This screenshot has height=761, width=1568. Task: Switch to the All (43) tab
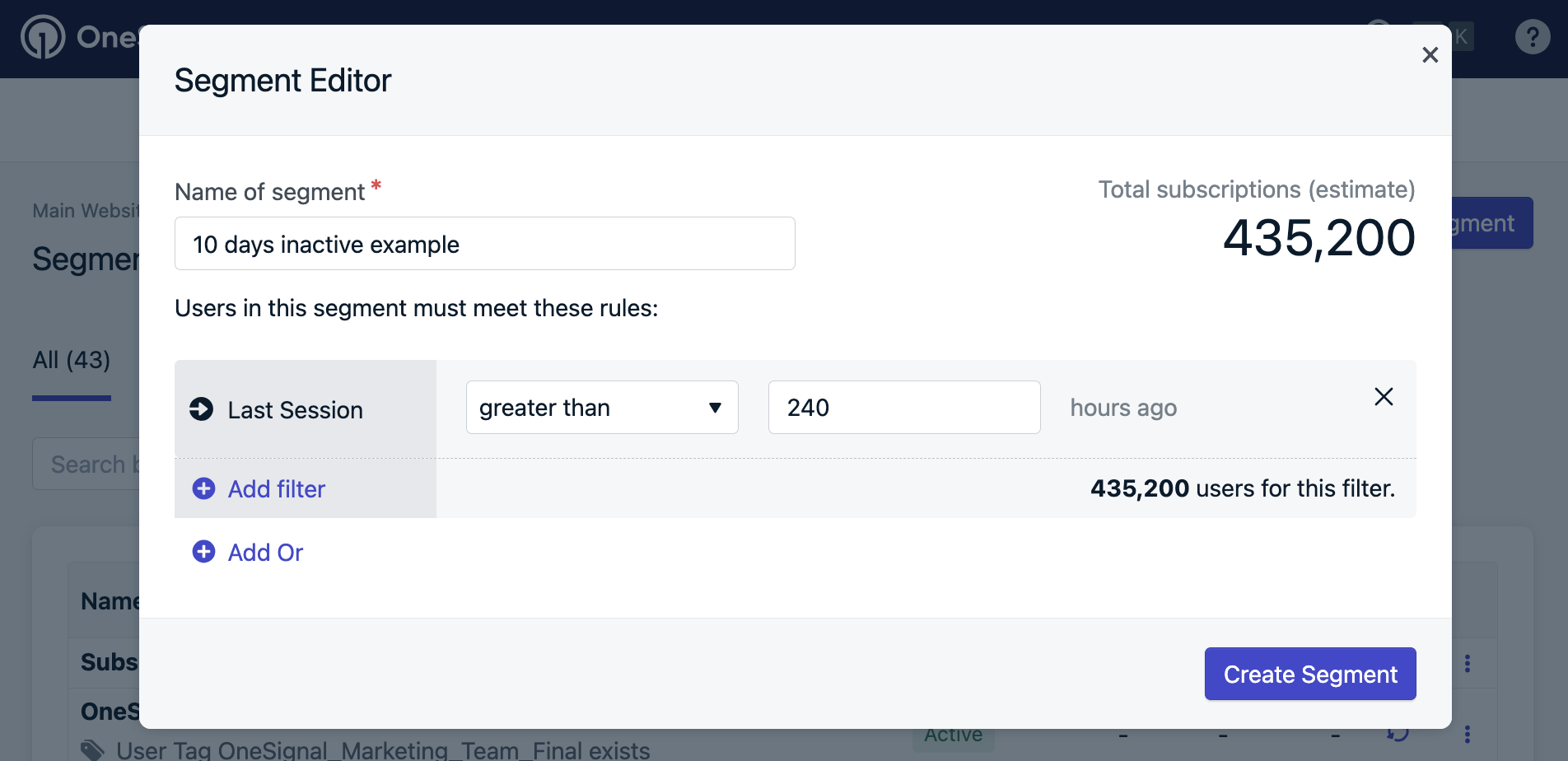(x=72, y=360)
